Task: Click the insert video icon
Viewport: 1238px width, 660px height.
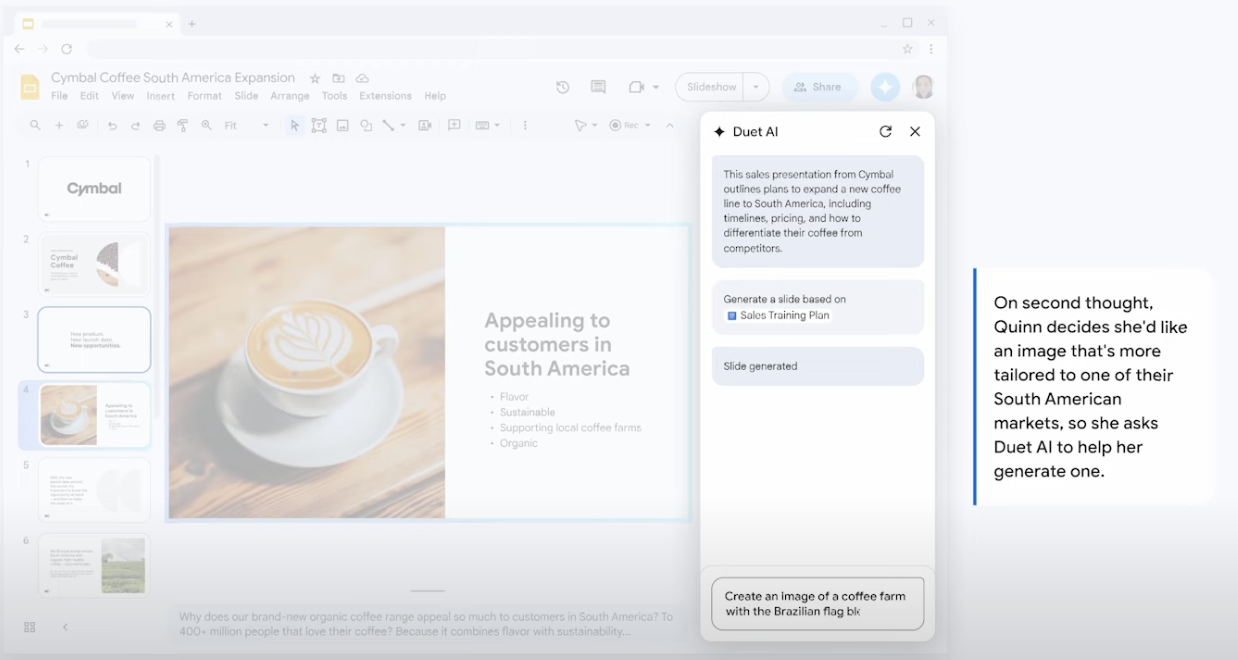Action: coord(425,125)
